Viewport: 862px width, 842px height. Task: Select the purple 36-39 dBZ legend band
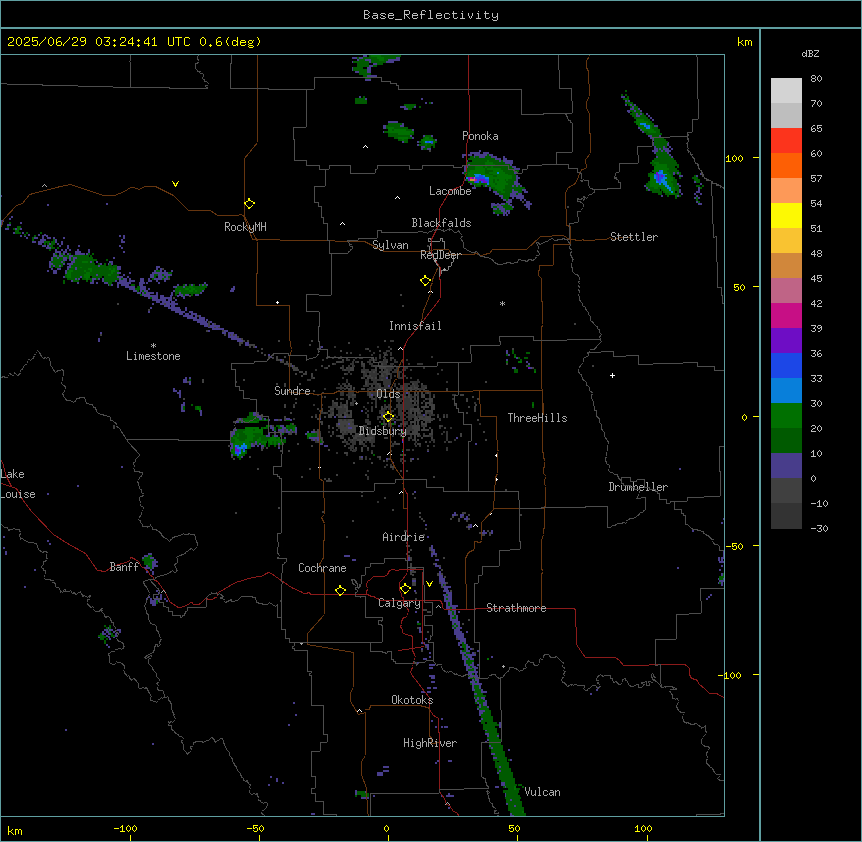(x=786, y=341)
